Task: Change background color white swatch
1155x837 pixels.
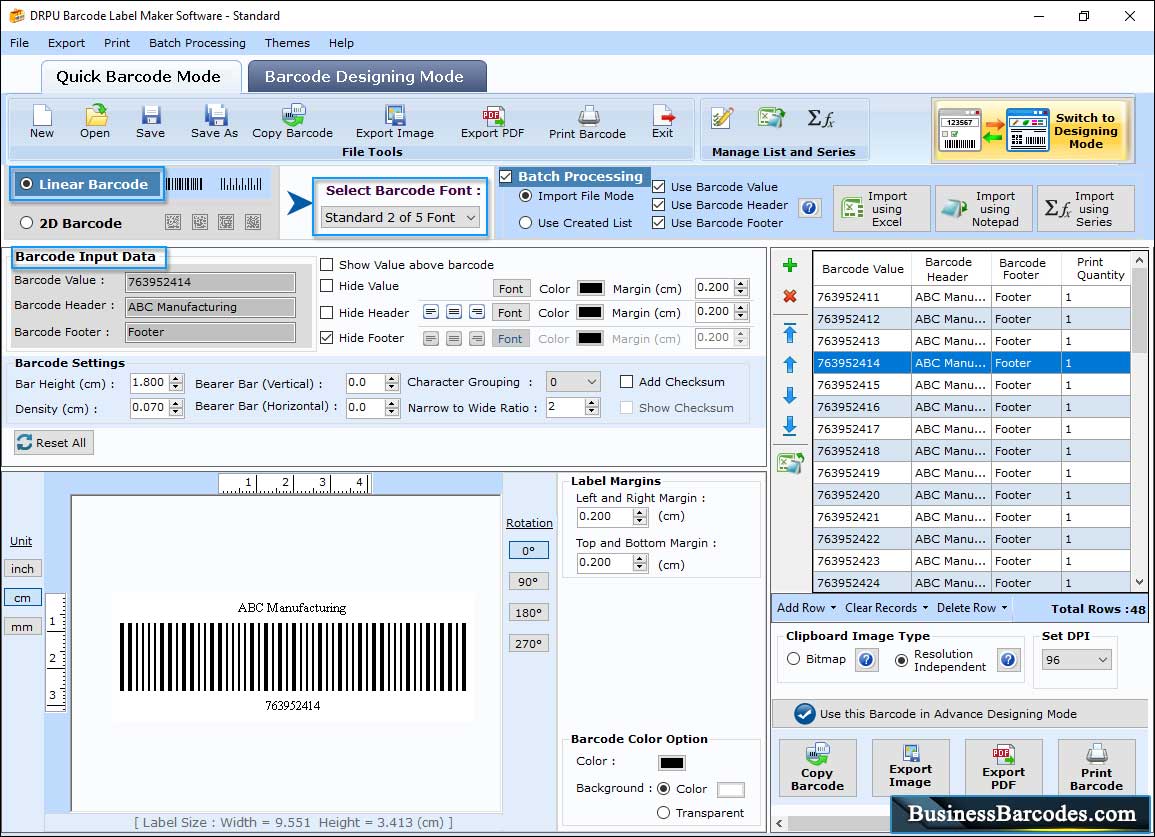Action: tap(730, 789)
